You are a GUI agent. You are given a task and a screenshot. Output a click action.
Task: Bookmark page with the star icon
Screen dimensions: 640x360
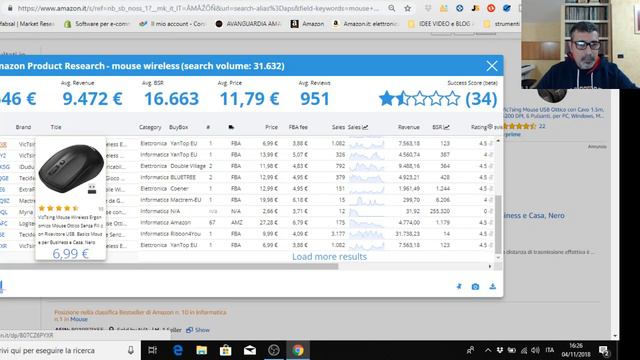coord(407,8)
